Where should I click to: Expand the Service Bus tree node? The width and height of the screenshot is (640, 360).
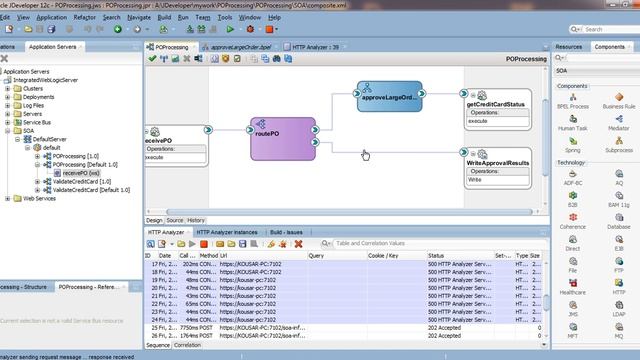(x=7, y=122)
